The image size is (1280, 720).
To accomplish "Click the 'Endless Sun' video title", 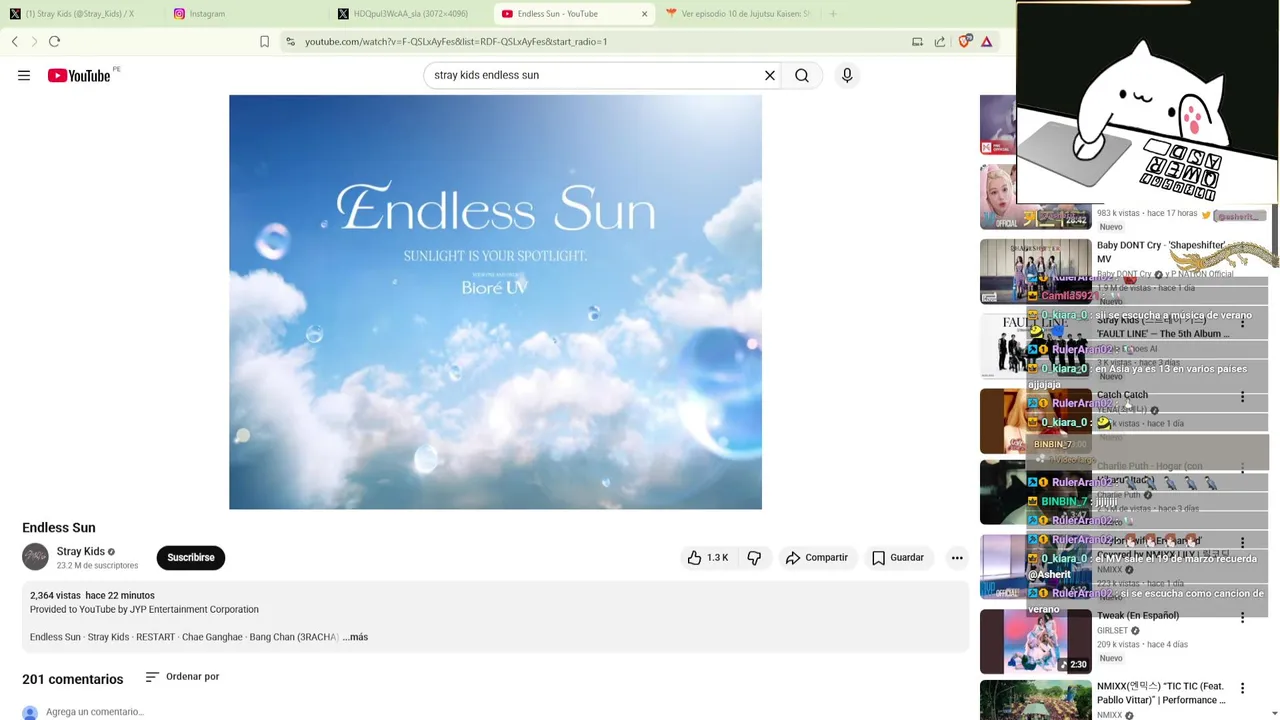I will pos(59,528).
